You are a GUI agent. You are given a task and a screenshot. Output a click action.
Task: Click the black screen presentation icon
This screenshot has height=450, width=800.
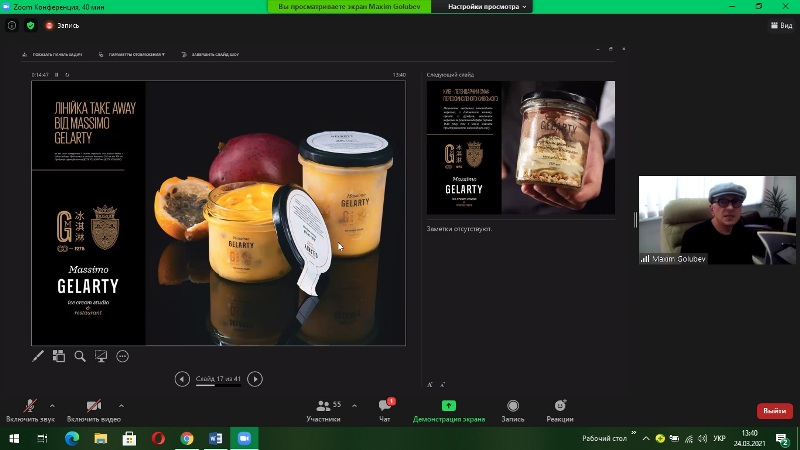pos(101,355)
